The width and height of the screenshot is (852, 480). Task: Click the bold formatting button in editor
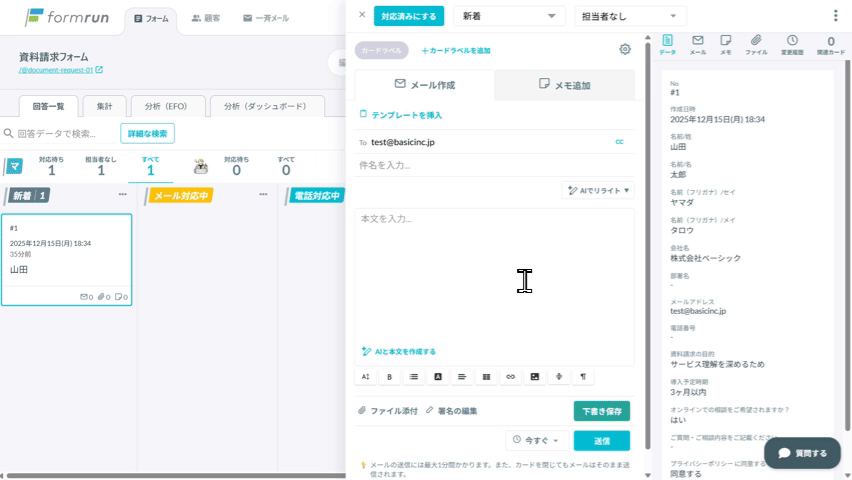click(x=390, y=377)
